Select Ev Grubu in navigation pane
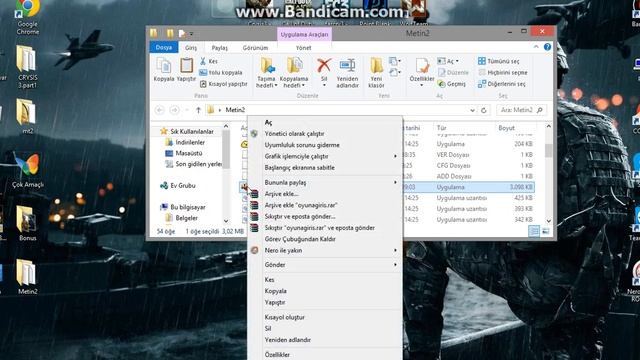The image size is (640, 360). click(178, 186)
